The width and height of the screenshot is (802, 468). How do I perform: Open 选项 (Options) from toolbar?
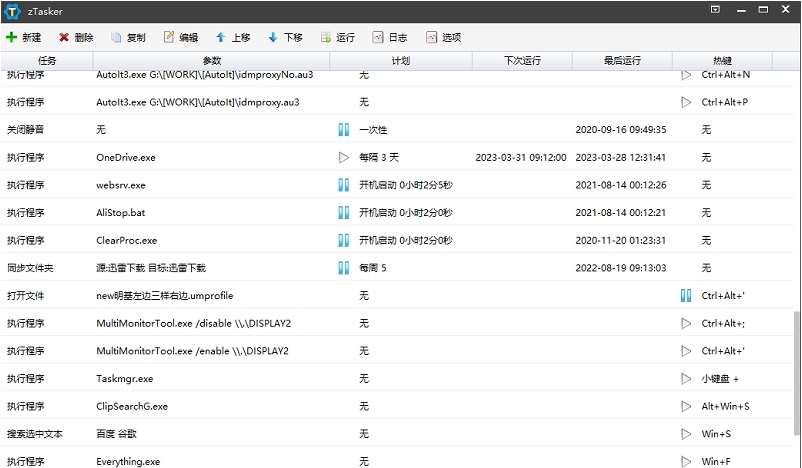pos(443,37)
